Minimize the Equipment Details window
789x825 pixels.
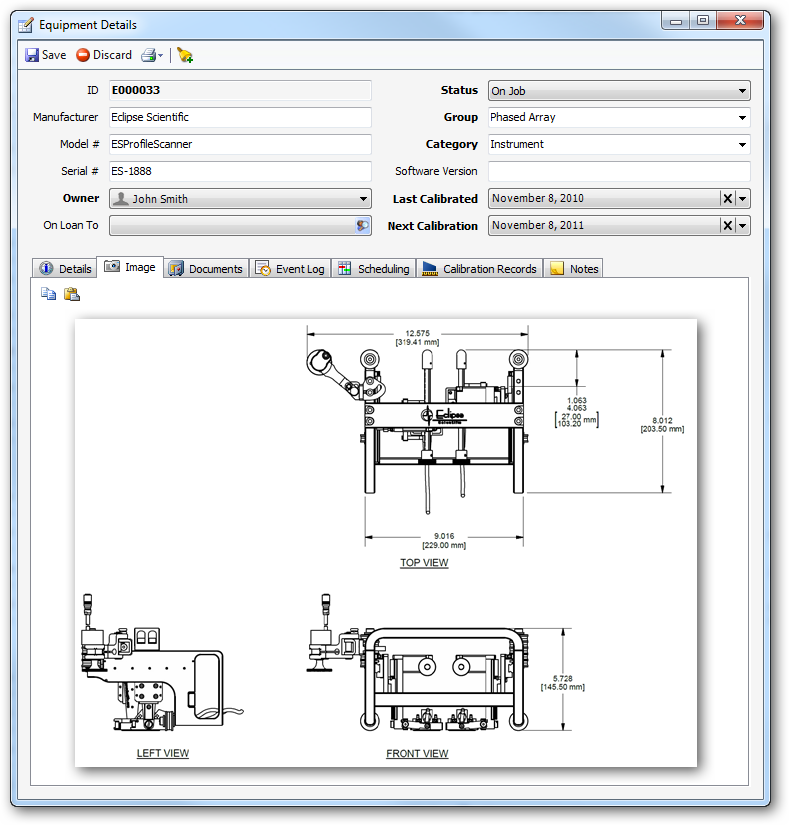(676, 21)
